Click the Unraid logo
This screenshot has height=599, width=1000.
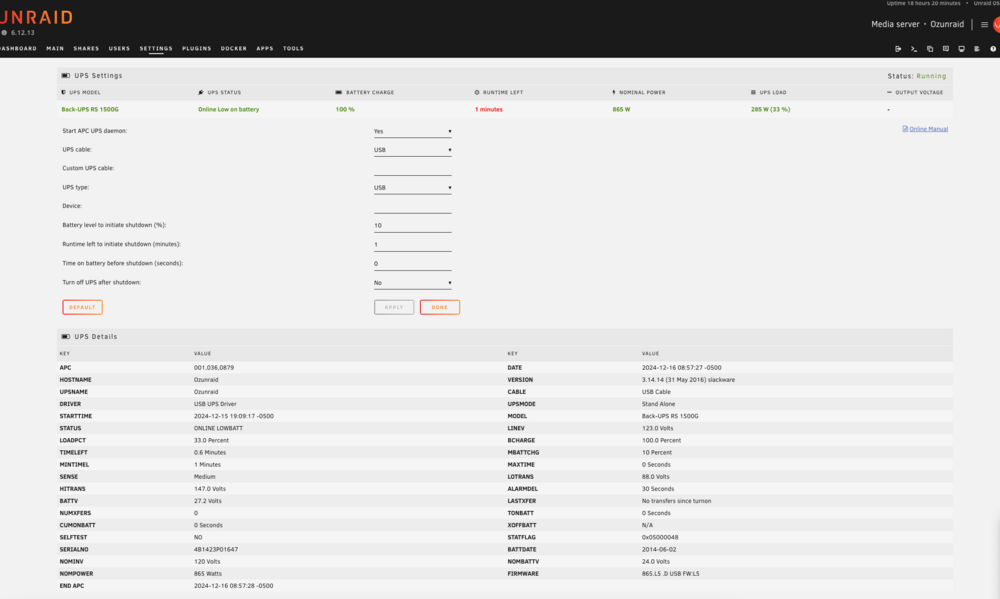click(36, 17)
